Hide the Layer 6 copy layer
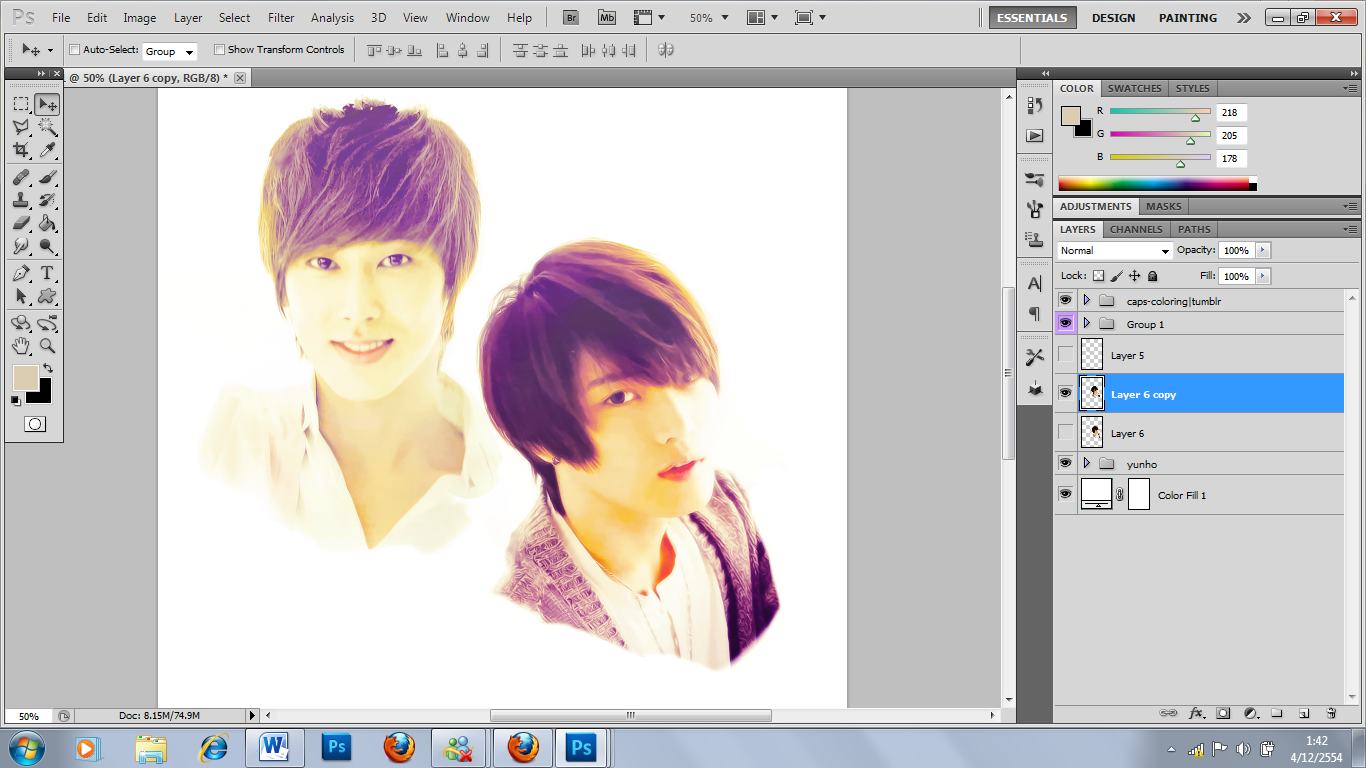 [x=1065, y=393]
